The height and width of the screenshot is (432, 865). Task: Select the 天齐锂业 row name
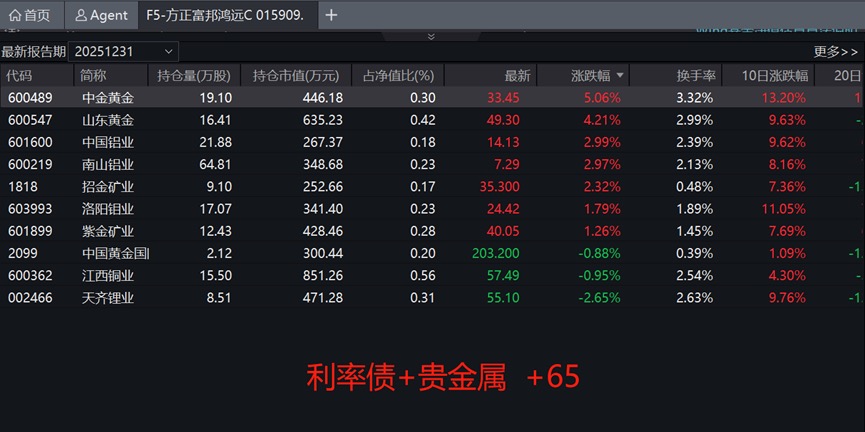point(108,298)
